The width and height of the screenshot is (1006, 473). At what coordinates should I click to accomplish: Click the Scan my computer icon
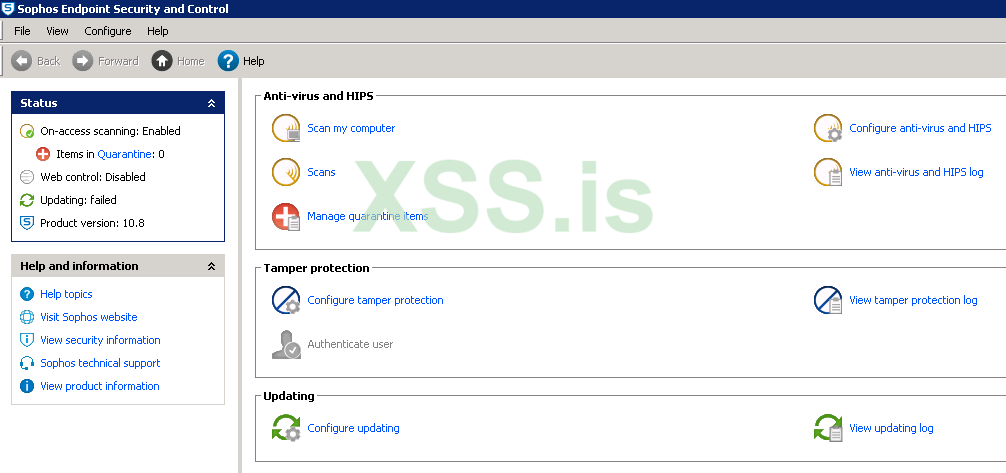286,128
